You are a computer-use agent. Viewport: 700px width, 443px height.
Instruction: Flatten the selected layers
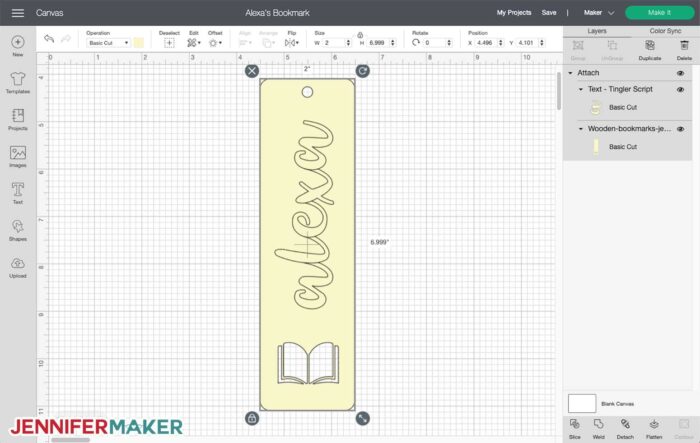pyautogui.click(x=654, y=429)
